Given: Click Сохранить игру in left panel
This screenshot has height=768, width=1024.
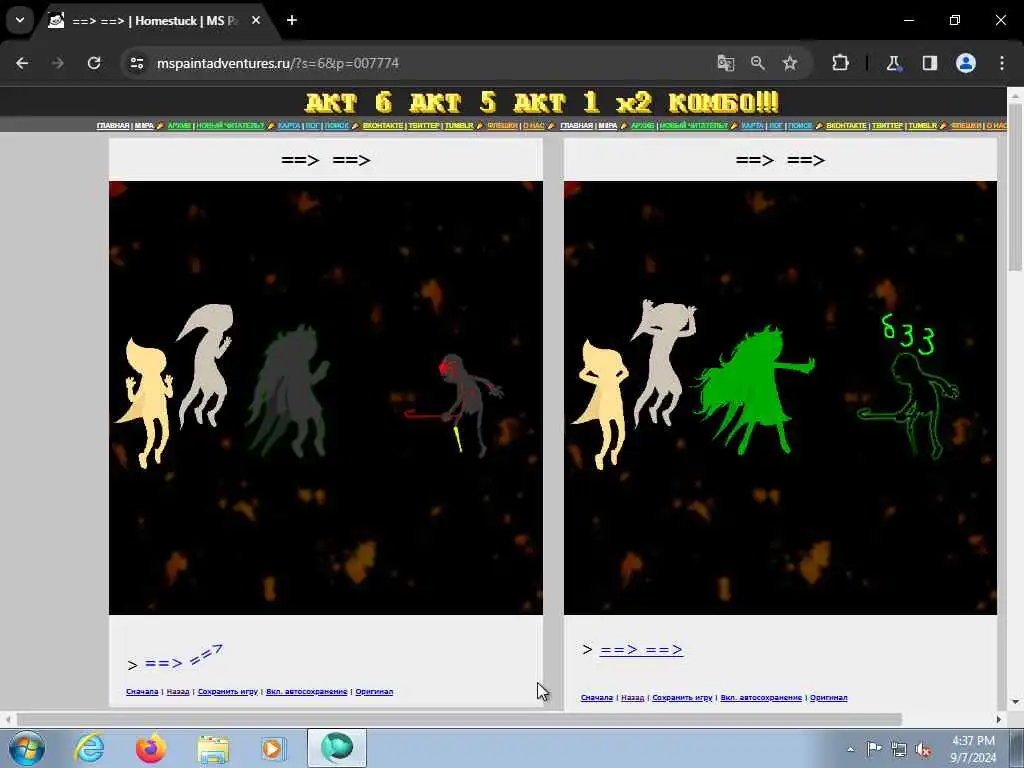Looking at the screenshot, I should point(228,692).
